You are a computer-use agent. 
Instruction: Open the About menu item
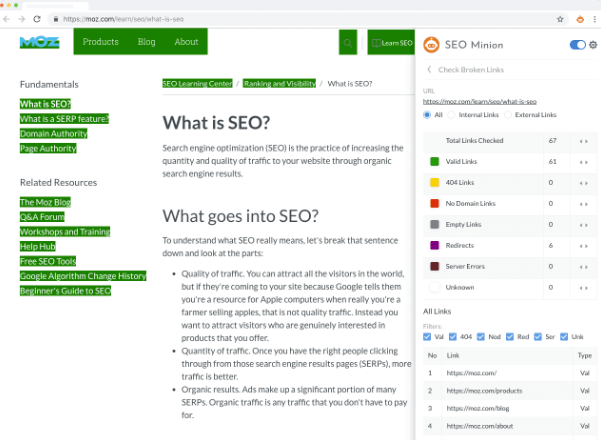click(x=186, y=42)
